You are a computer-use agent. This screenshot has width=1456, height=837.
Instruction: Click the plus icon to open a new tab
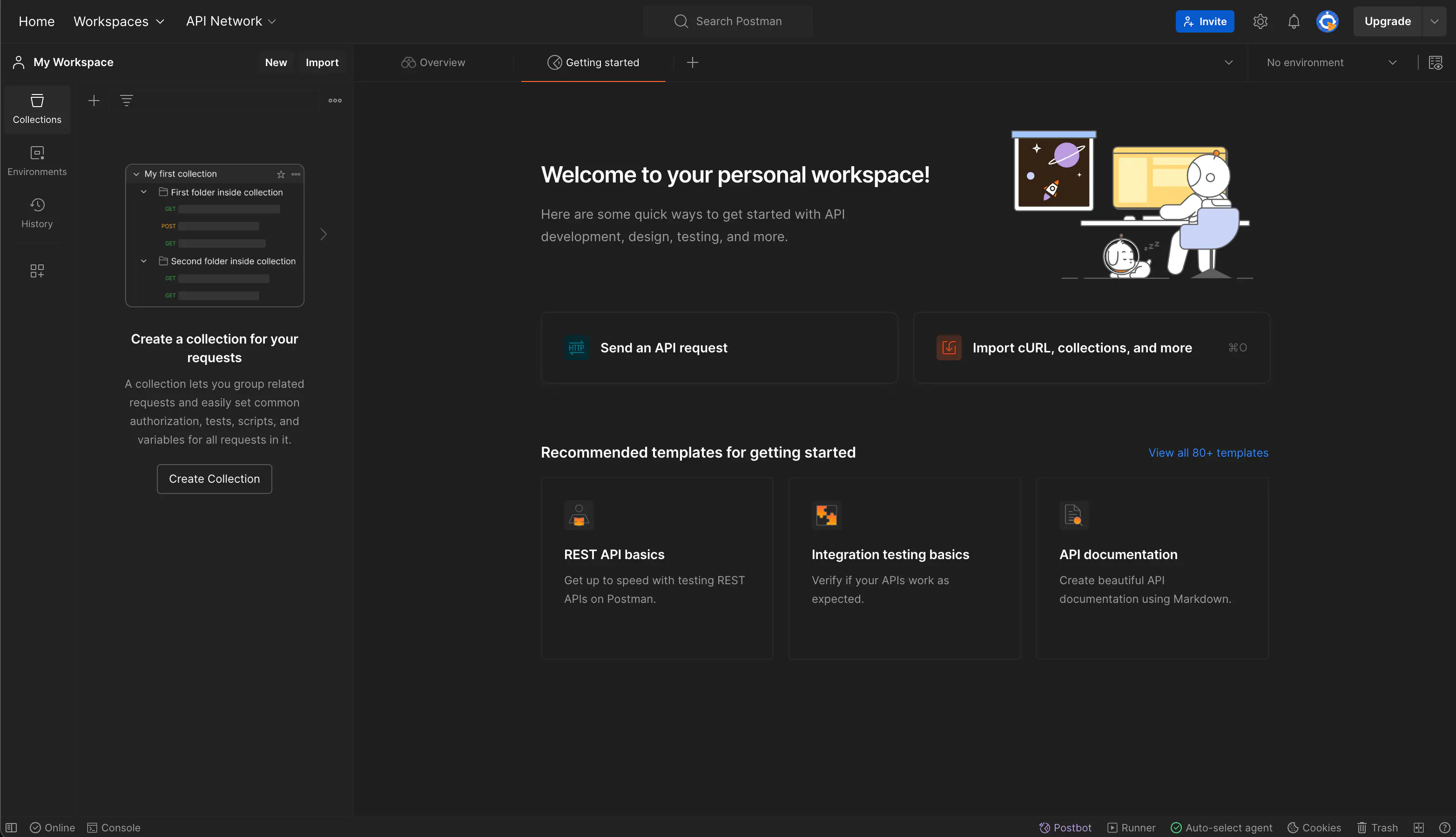(693, 63)
